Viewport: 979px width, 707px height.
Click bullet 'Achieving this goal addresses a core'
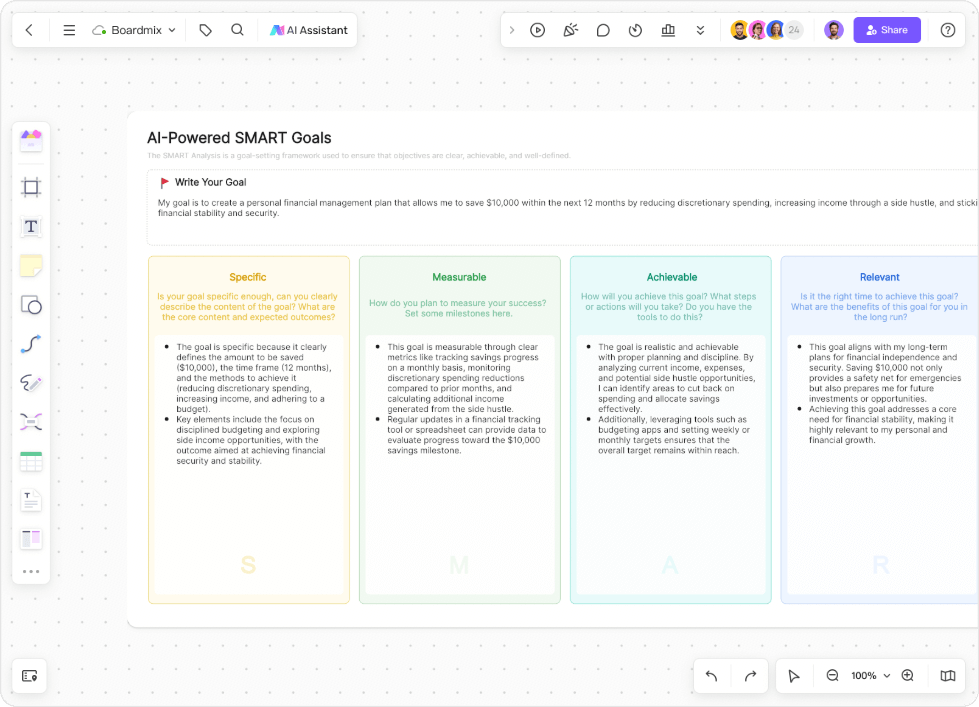tap(882, 425)
